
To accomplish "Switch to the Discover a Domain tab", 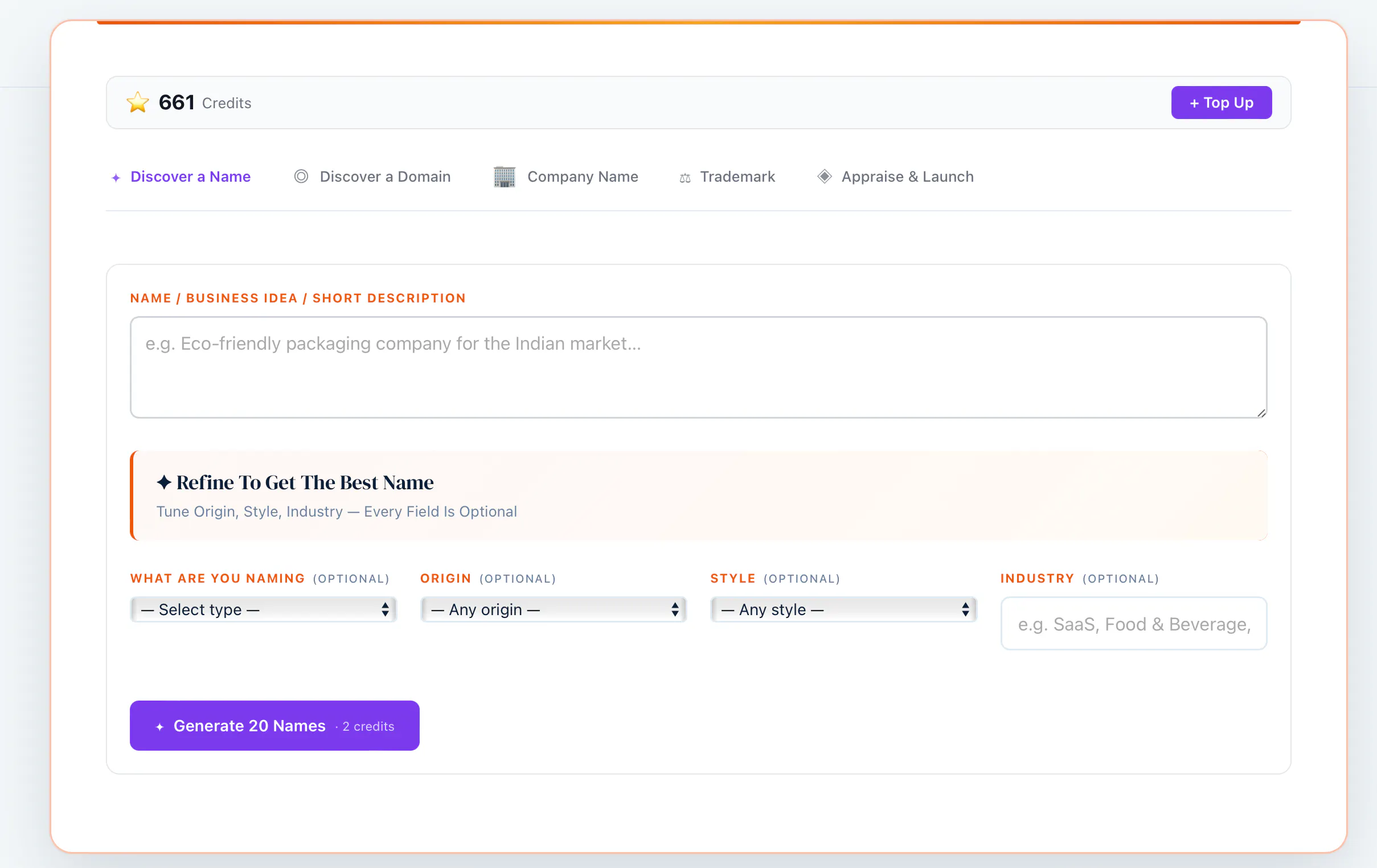I will coord(372,177).
